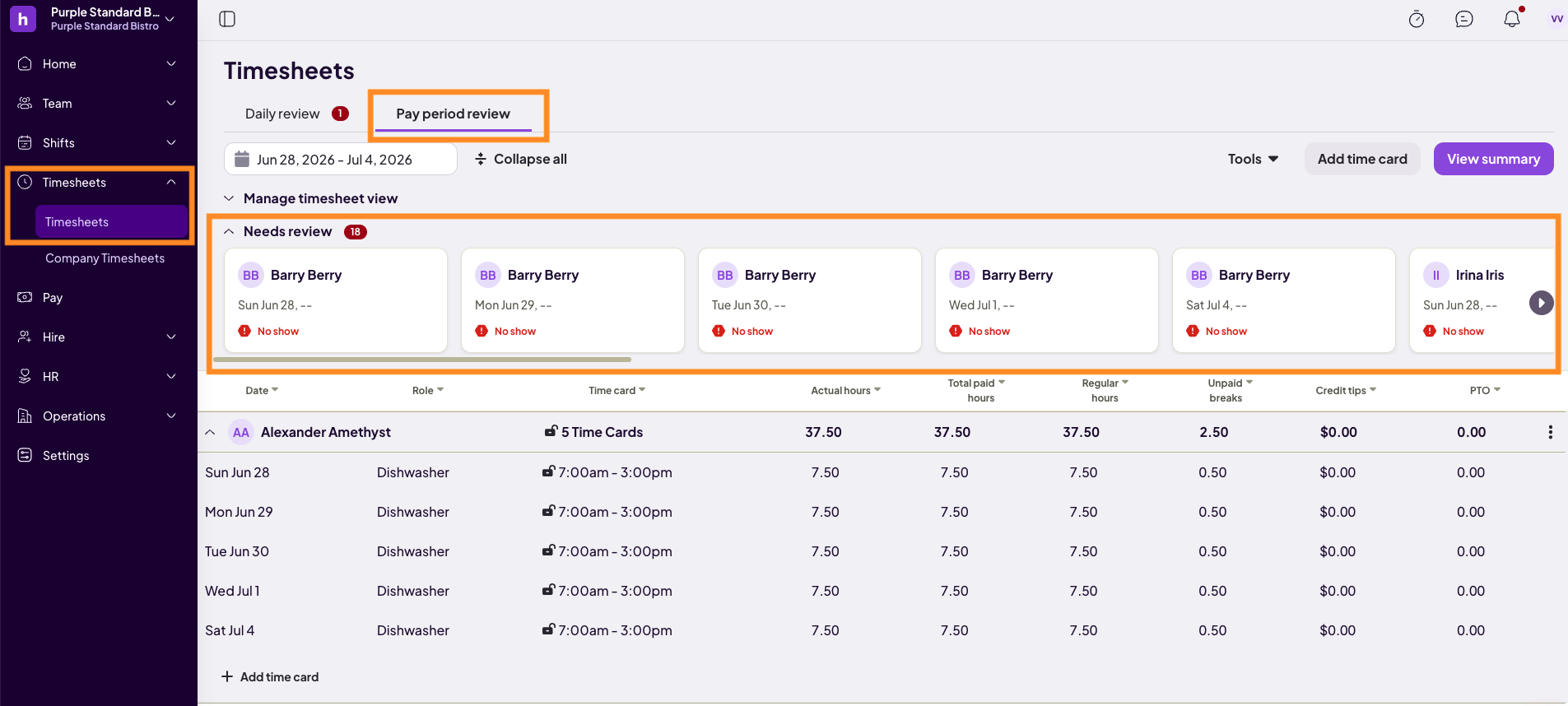
Task: Click the View summary button
Action: (x=1493, y=159)
